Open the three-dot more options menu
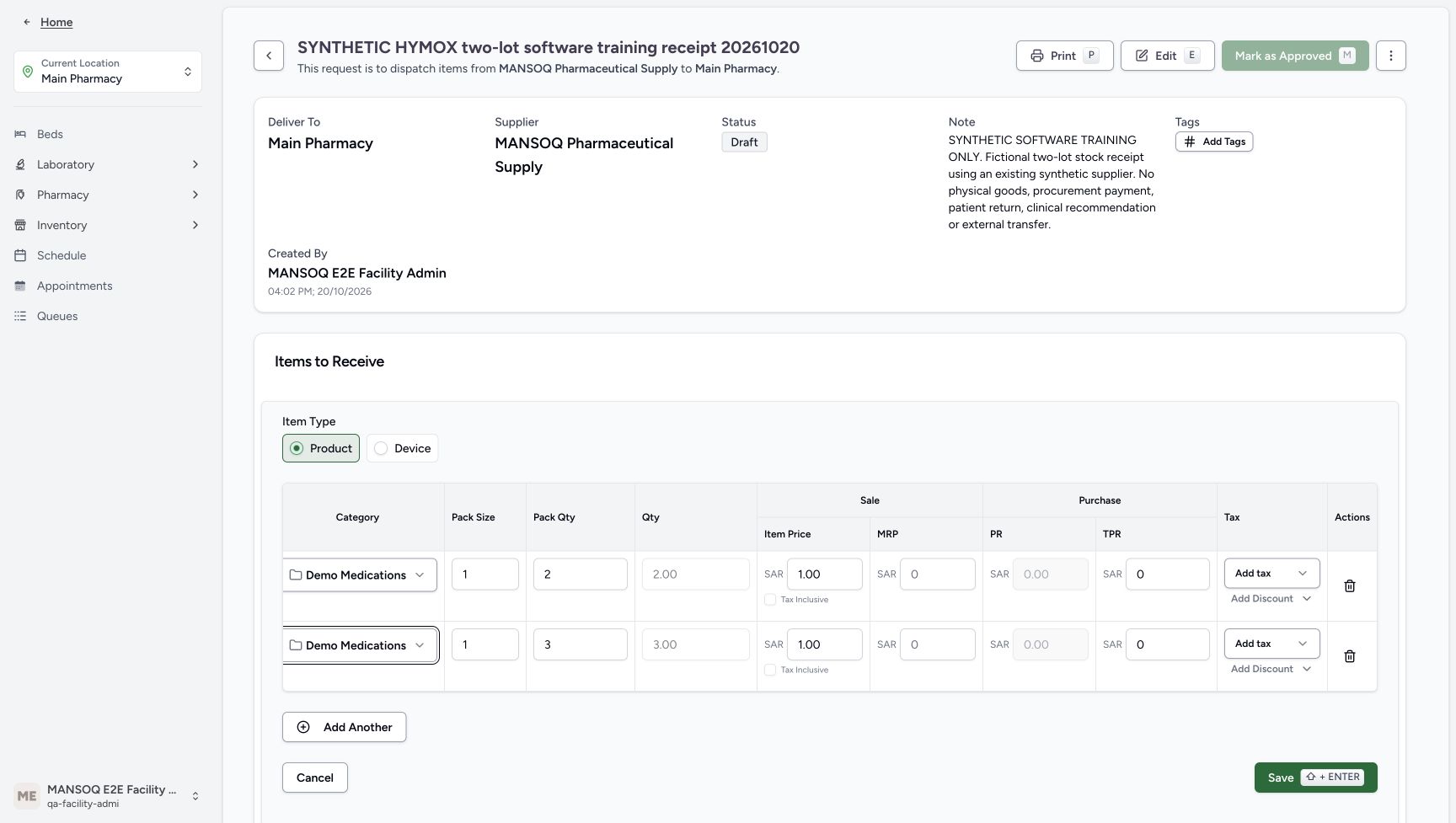 [x=1390, y=56]
